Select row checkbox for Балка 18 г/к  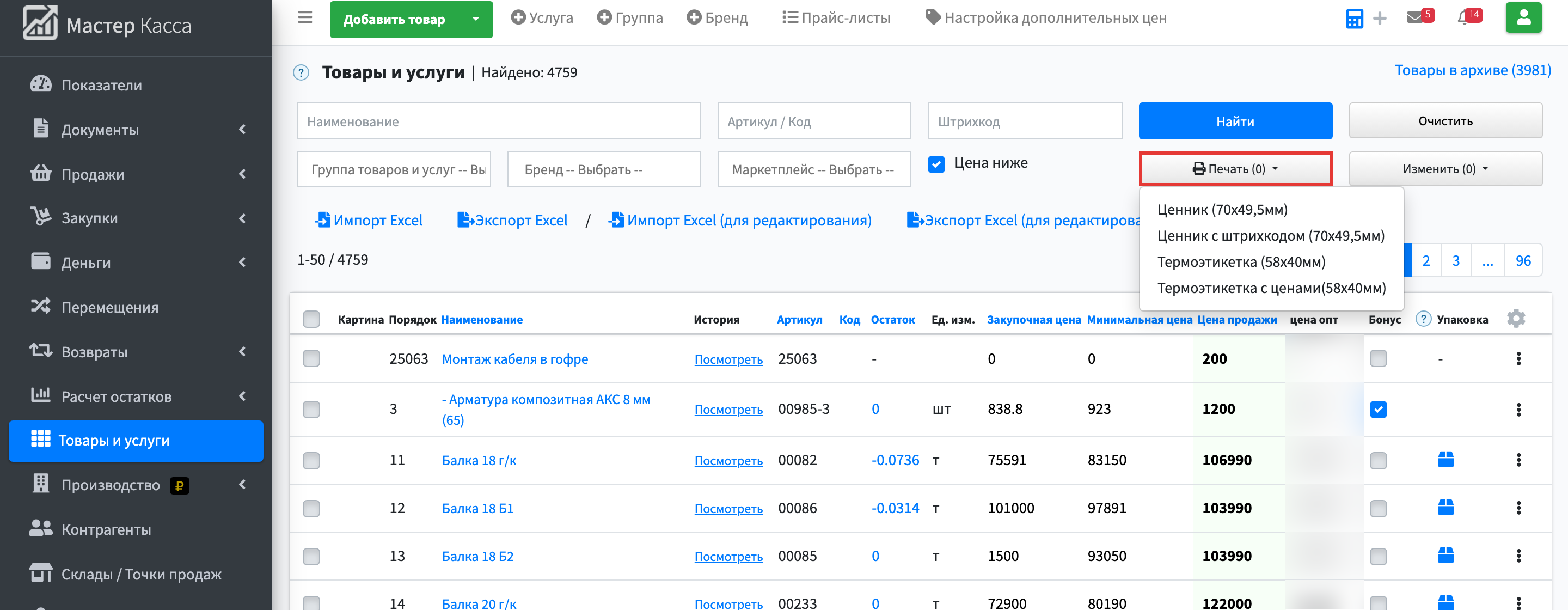(311, 460)
